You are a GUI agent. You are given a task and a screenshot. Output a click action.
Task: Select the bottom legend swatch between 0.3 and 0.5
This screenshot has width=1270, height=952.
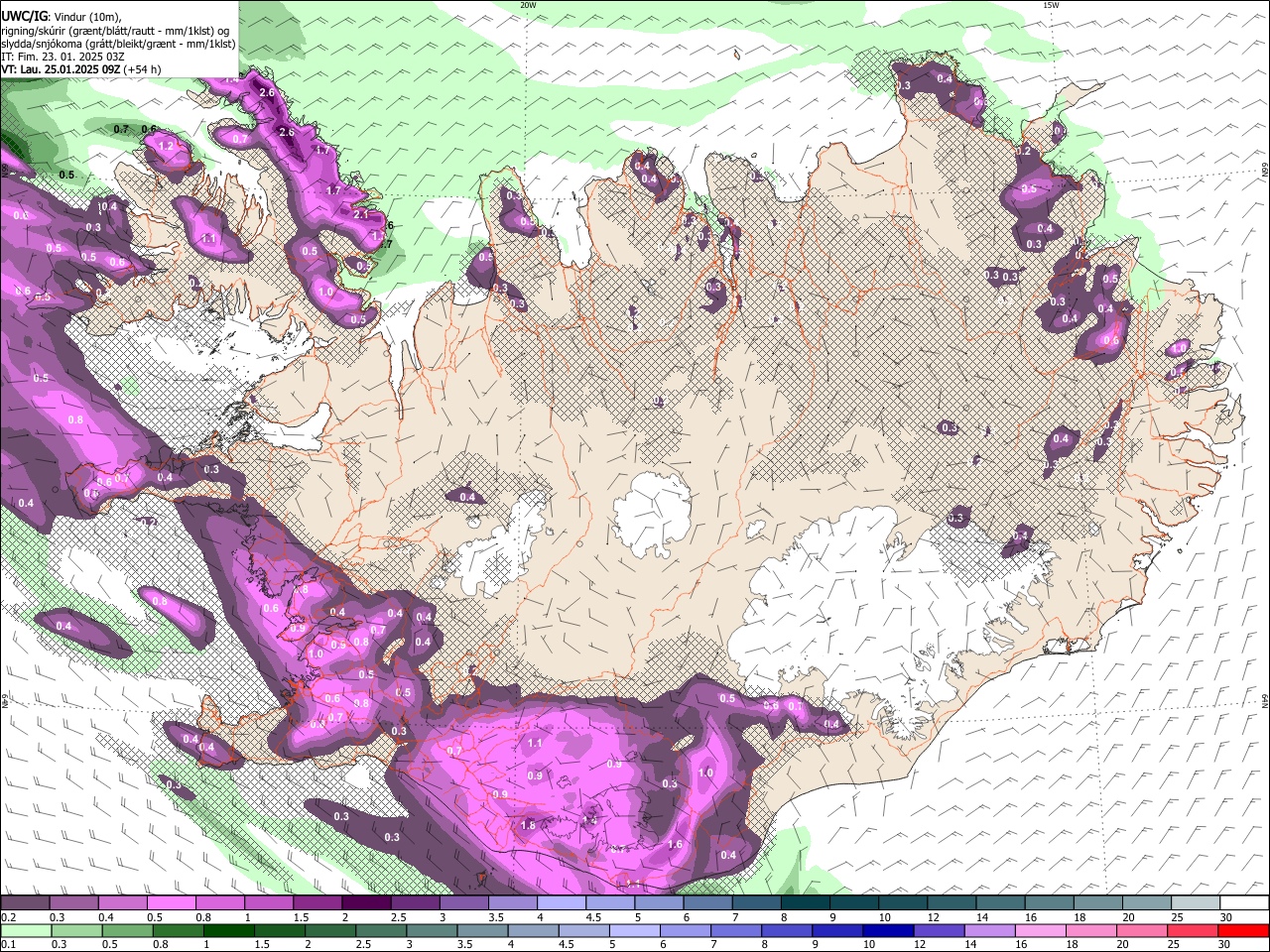[76, 931]
